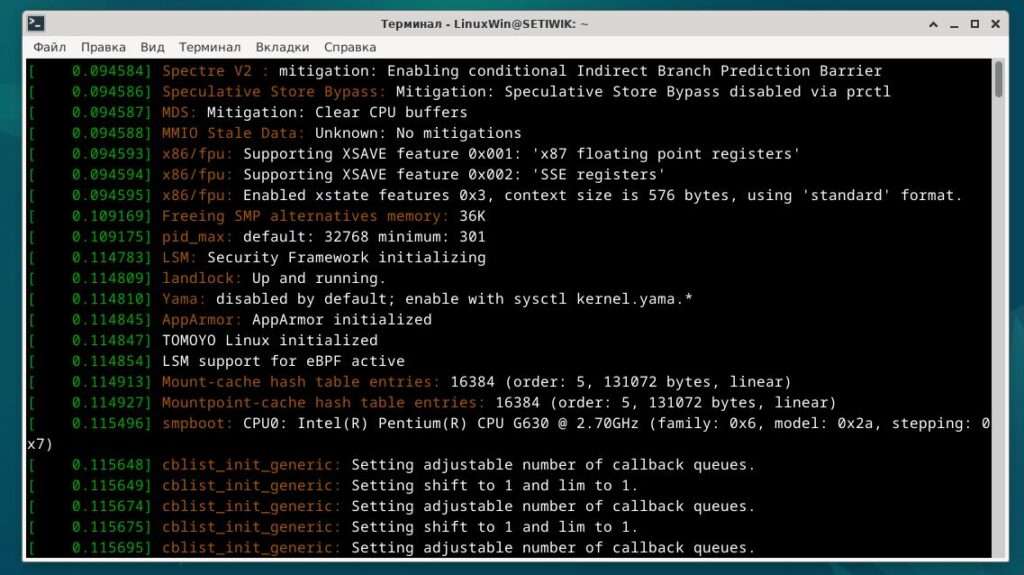1024x575 pixels.
Task: Open the Вид menu
Action: click(x=152, y=47)
